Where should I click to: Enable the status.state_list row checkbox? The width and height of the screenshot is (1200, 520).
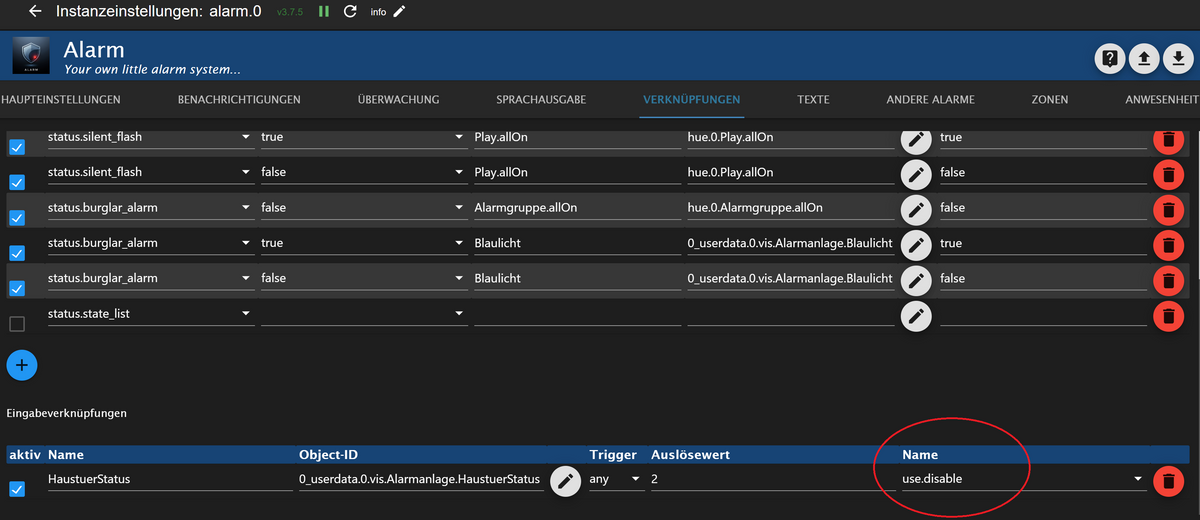coord(17,323)
